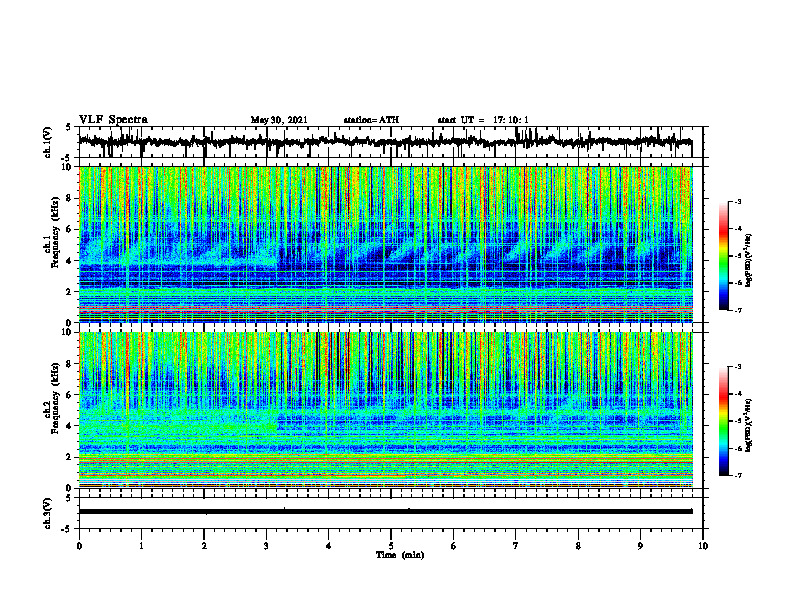Click the "ch.1(V)" waveform axis label
Viewport: 792px width, 612px height.
48,142
